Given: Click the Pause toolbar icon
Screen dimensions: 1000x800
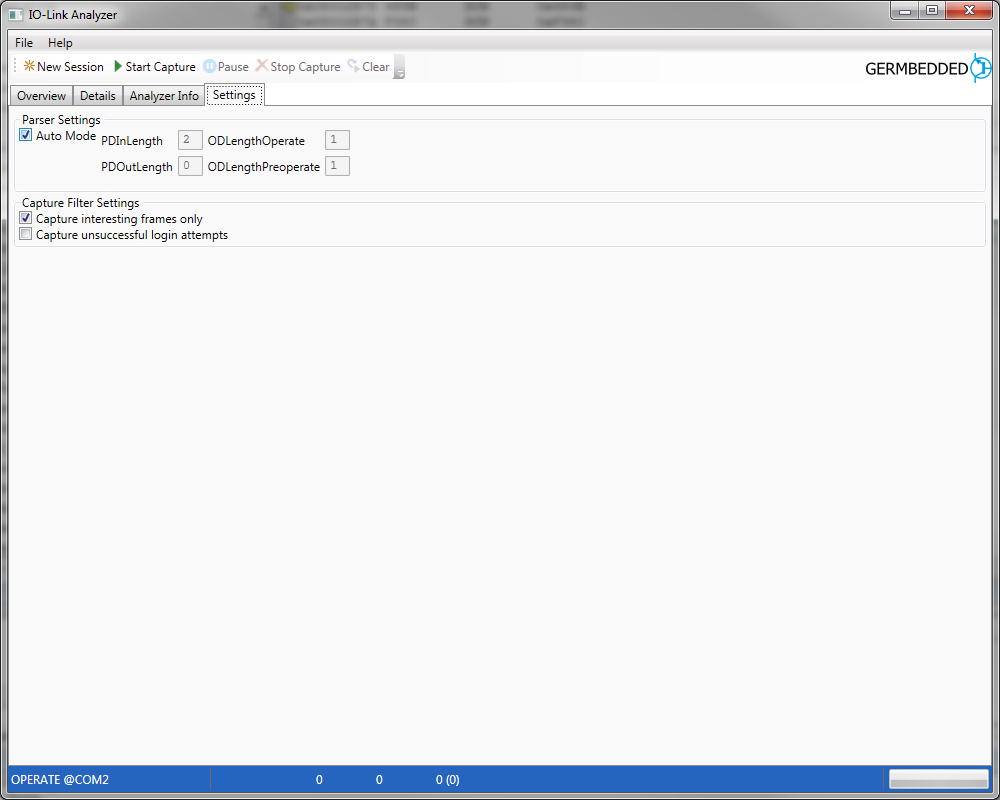Looking at the screenshot, I should click(209, 66).
